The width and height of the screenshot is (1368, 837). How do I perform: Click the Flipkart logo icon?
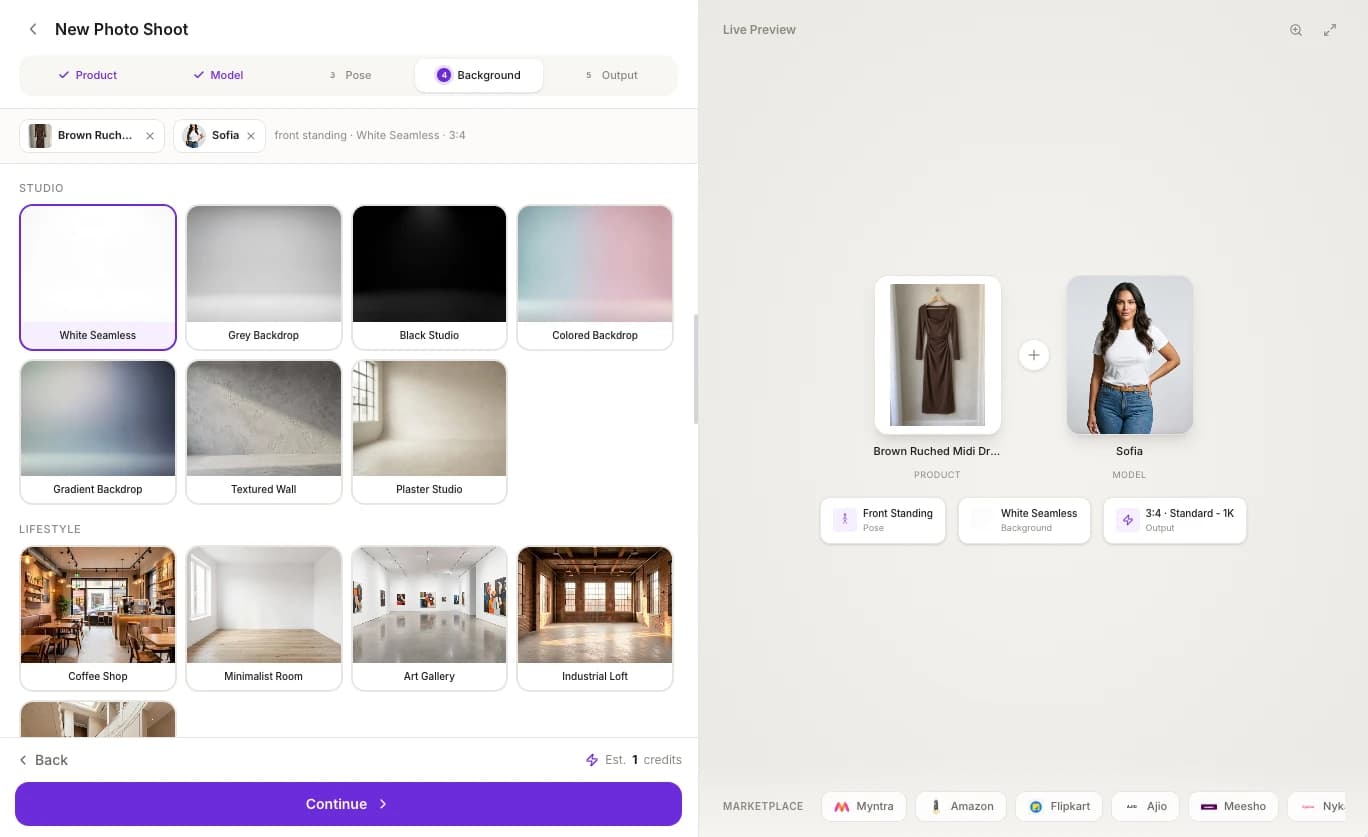pos(1036,806)
